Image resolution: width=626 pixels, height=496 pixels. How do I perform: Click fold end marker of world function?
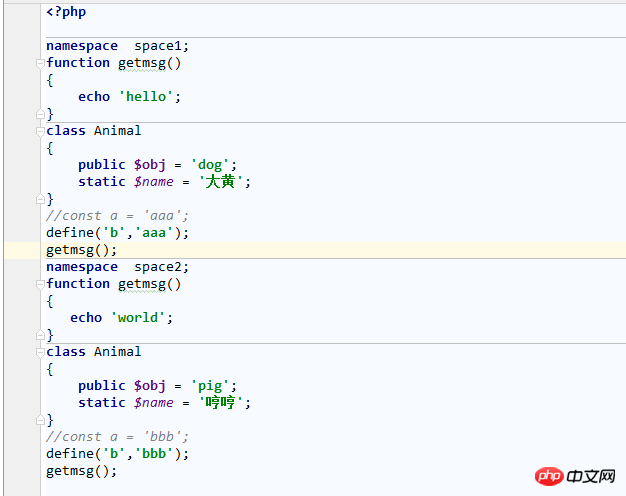(x=41, y=335)
